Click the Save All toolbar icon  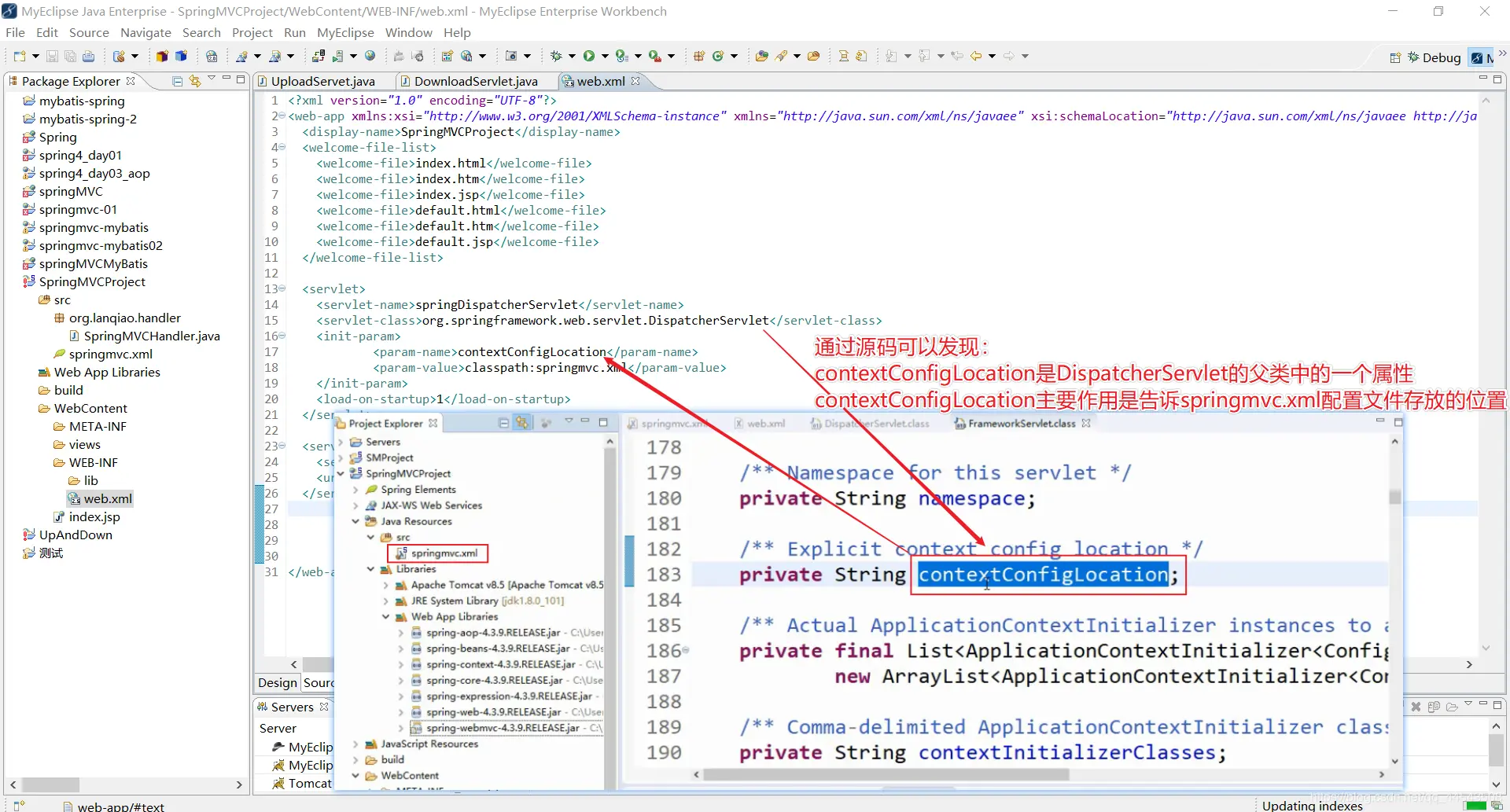point(70,56)
